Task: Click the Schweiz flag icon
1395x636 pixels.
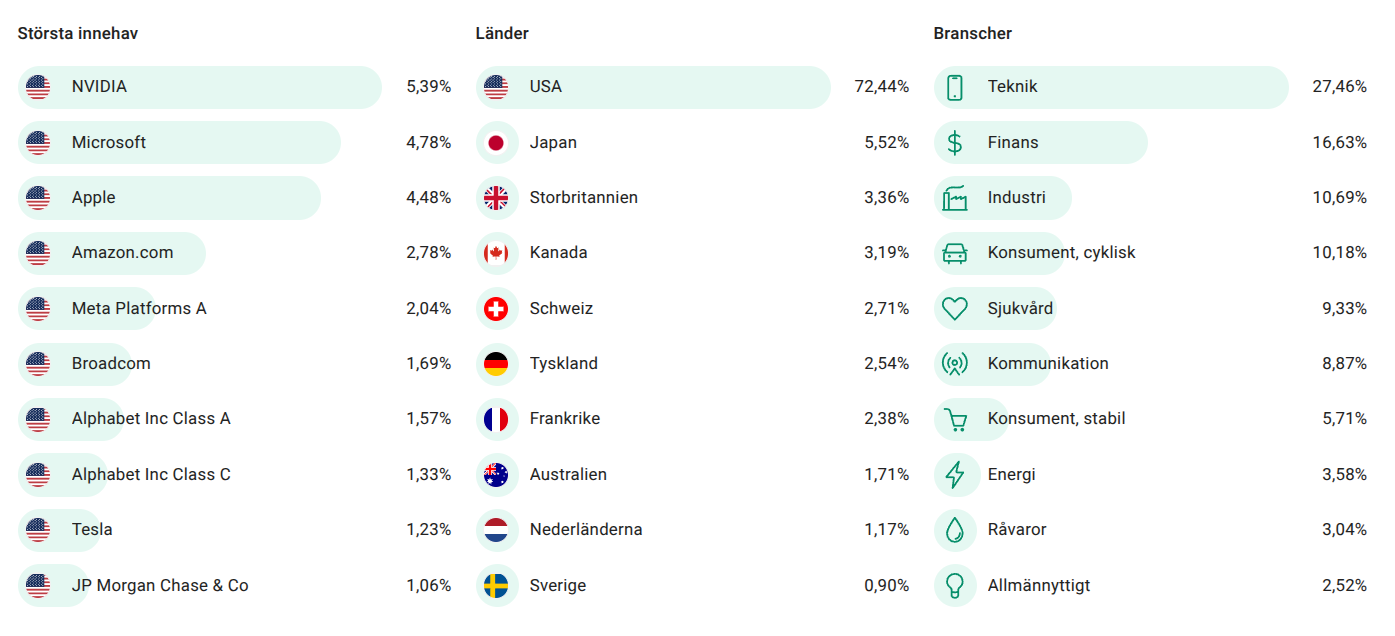Action: (496, 309)
